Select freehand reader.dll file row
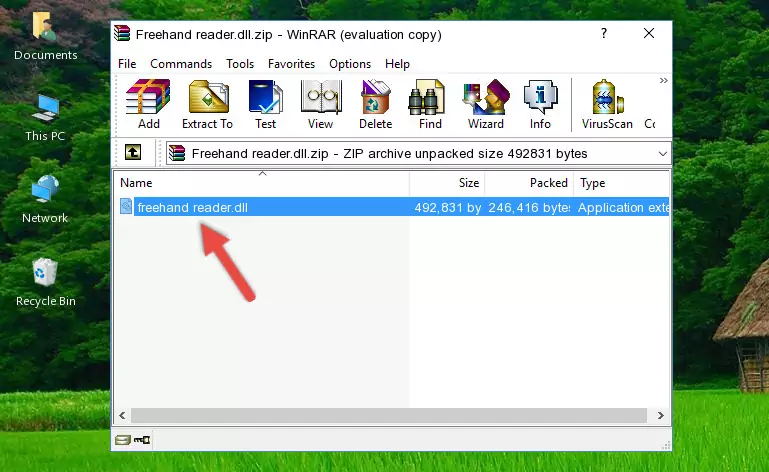The width and height of the screenshot is (769, 472). pos(392,207)
